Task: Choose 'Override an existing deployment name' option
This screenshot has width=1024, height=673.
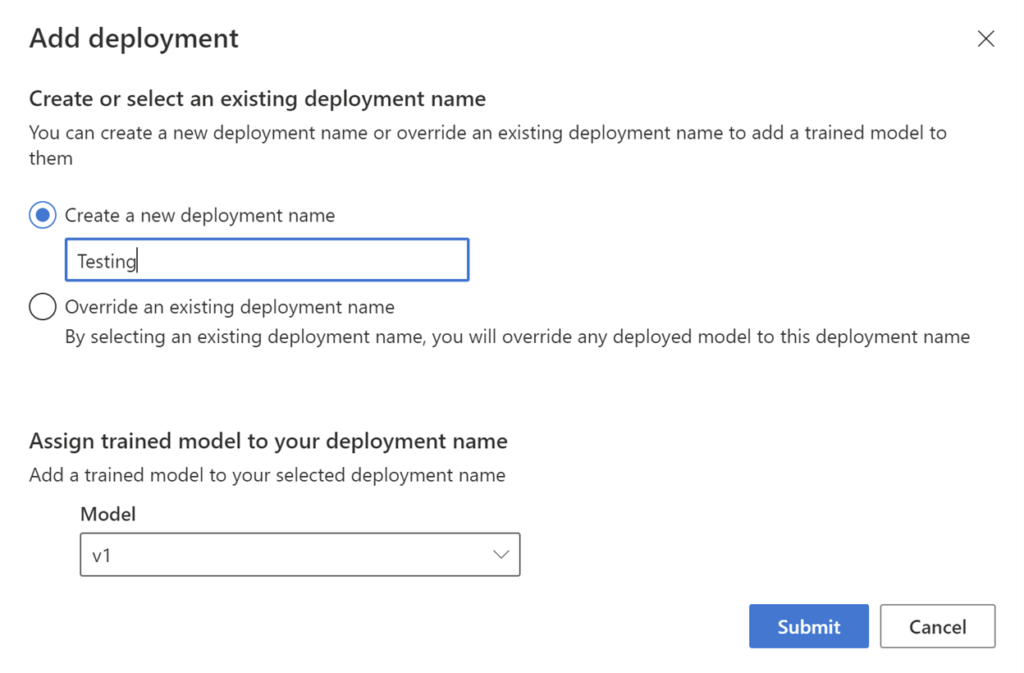Action: 42,307
